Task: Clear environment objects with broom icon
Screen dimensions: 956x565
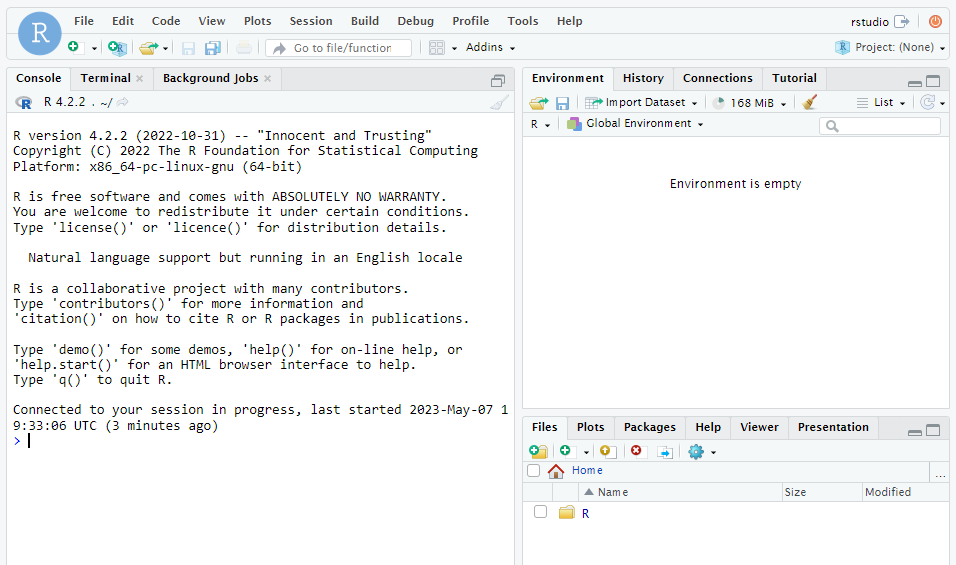Action: pos(809,102)
